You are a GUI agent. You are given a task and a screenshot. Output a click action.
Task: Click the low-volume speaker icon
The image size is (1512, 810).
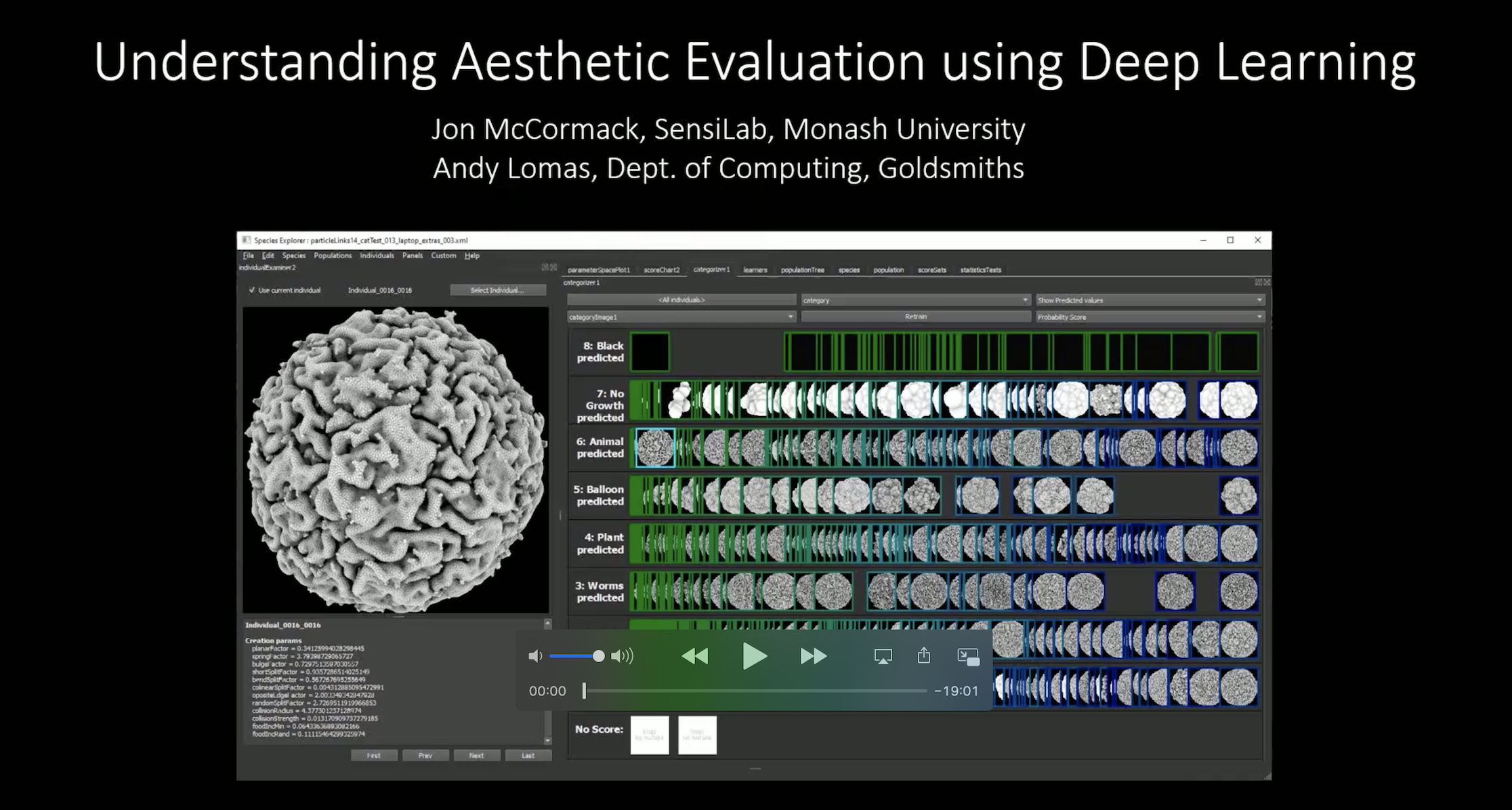click(535, 656)
